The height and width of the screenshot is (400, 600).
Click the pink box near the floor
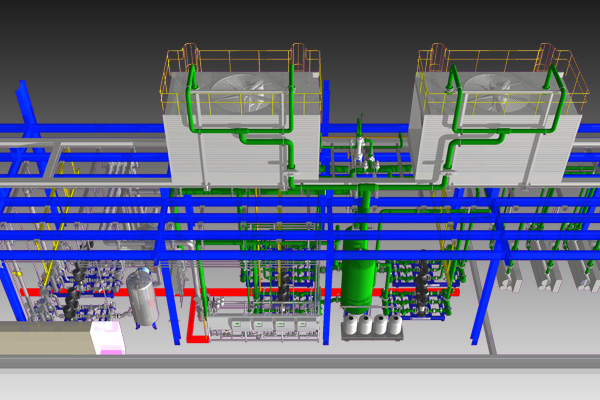coord(108,338)
